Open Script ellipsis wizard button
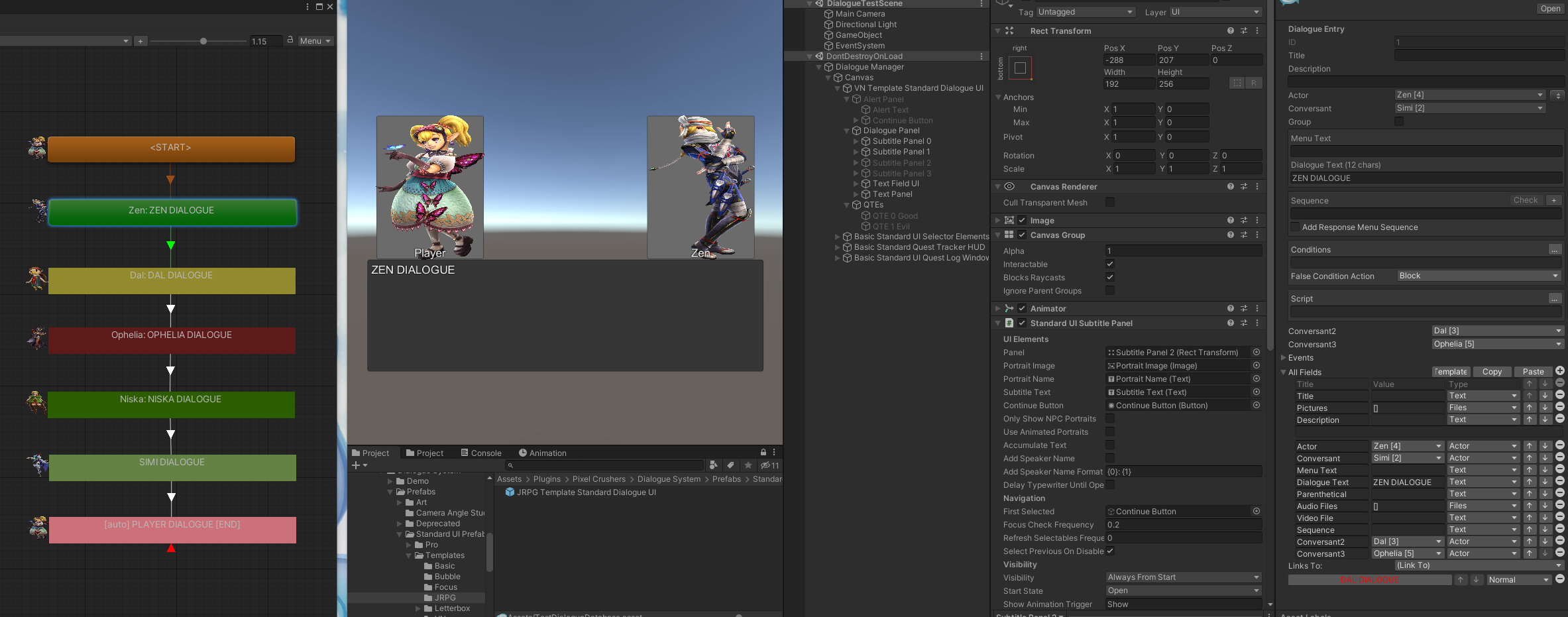The width and height of the screenshot is (1568, 617). [1554, 299]
